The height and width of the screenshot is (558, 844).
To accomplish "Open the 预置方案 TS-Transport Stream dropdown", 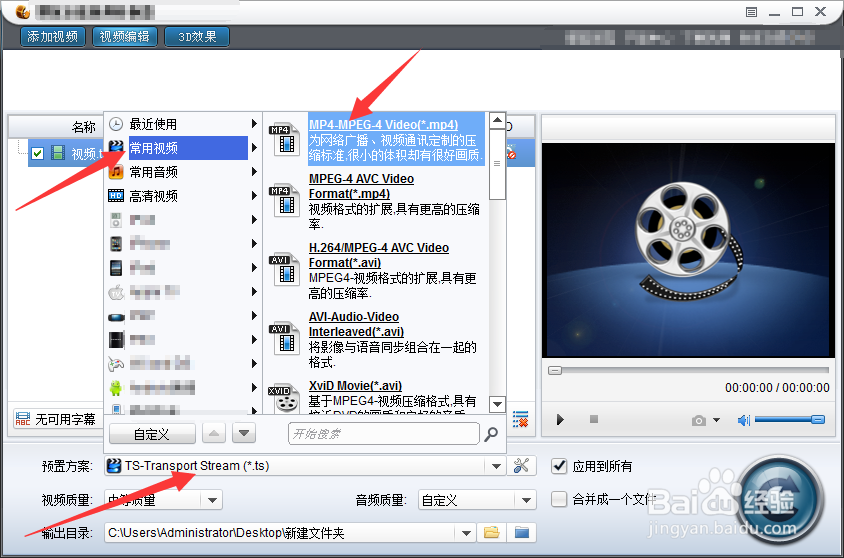I will 497,466.
